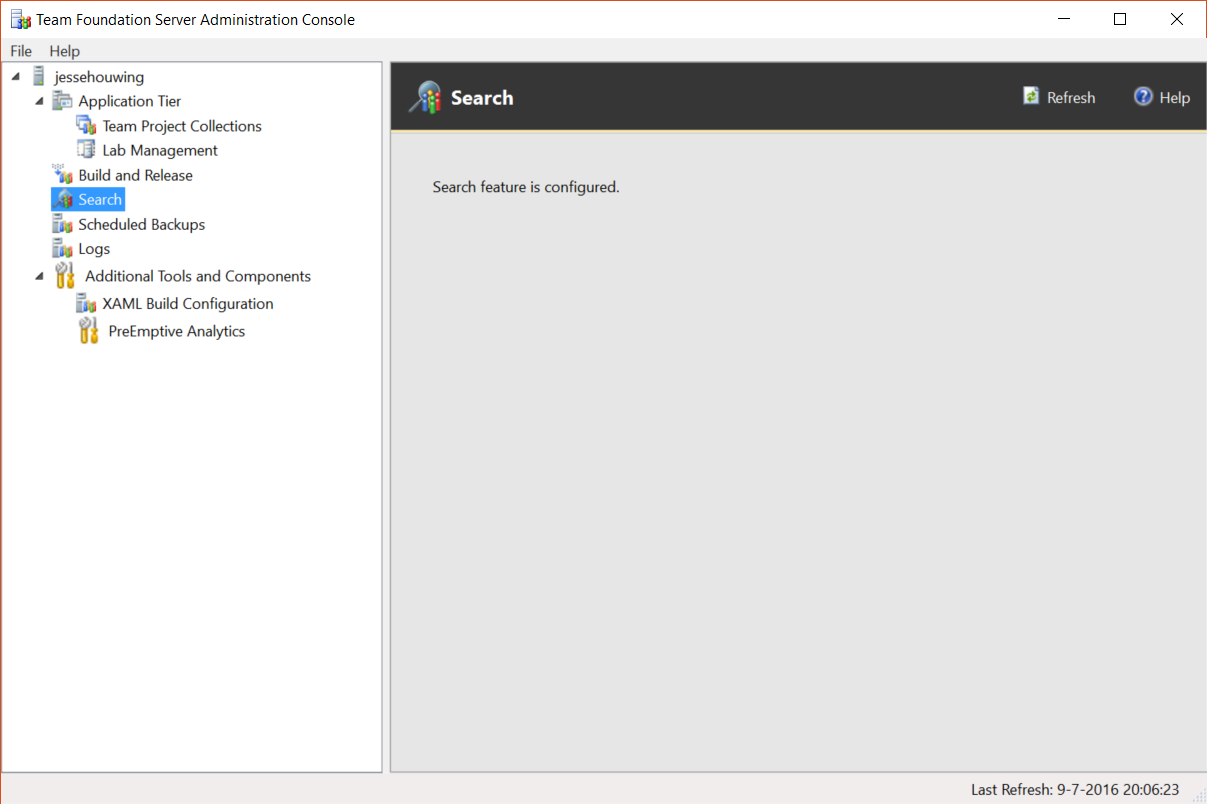Click the Refresh link in header
The image size is (1207, 804).
pyautogui.click(x=1071, y=97)
